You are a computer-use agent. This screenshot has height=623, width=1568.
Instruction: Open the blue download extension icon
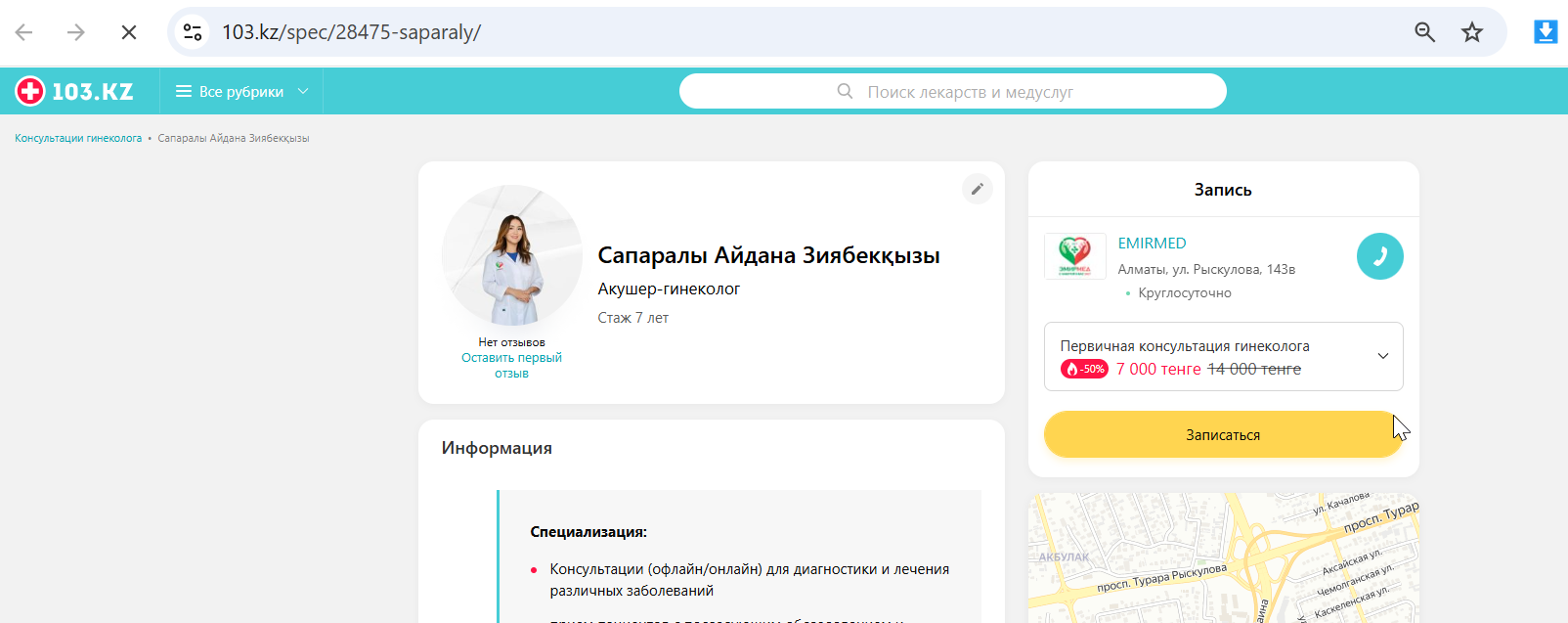click(x=1546, y=32)
